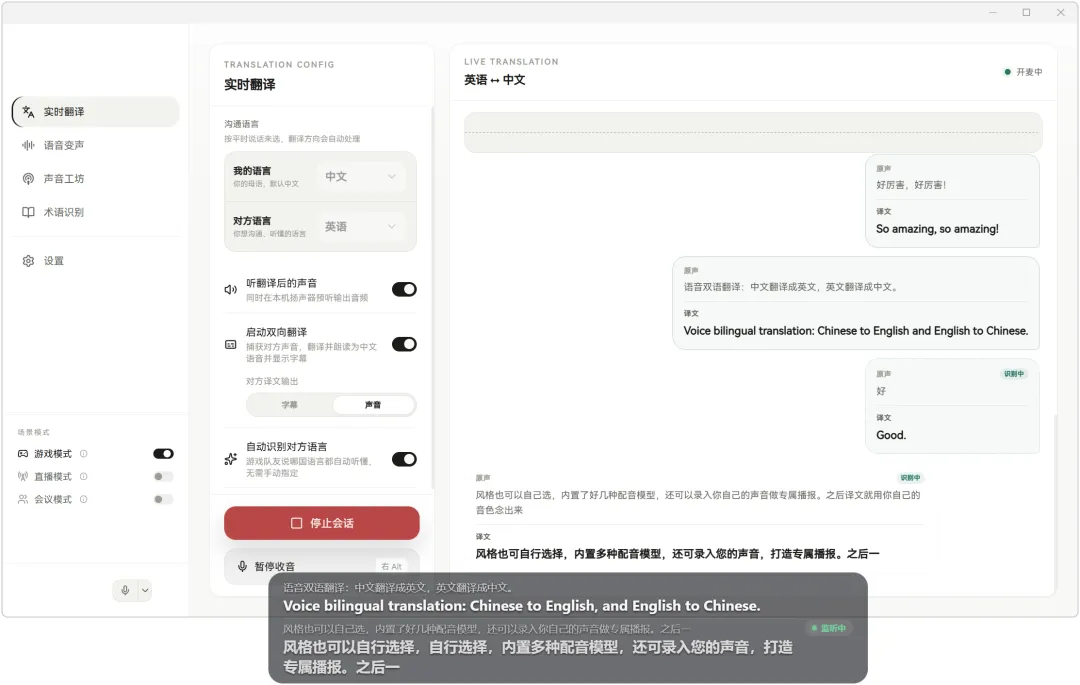Click the dashed placeholder bar atop chat
This screenshot has width=1080, height=685.
(753, 132)
